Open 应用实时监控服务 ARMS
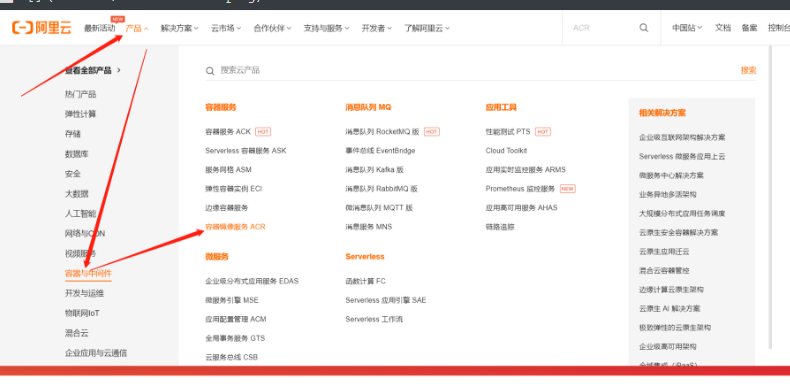Viewport: 790px width, 388px height. point(525,170)
